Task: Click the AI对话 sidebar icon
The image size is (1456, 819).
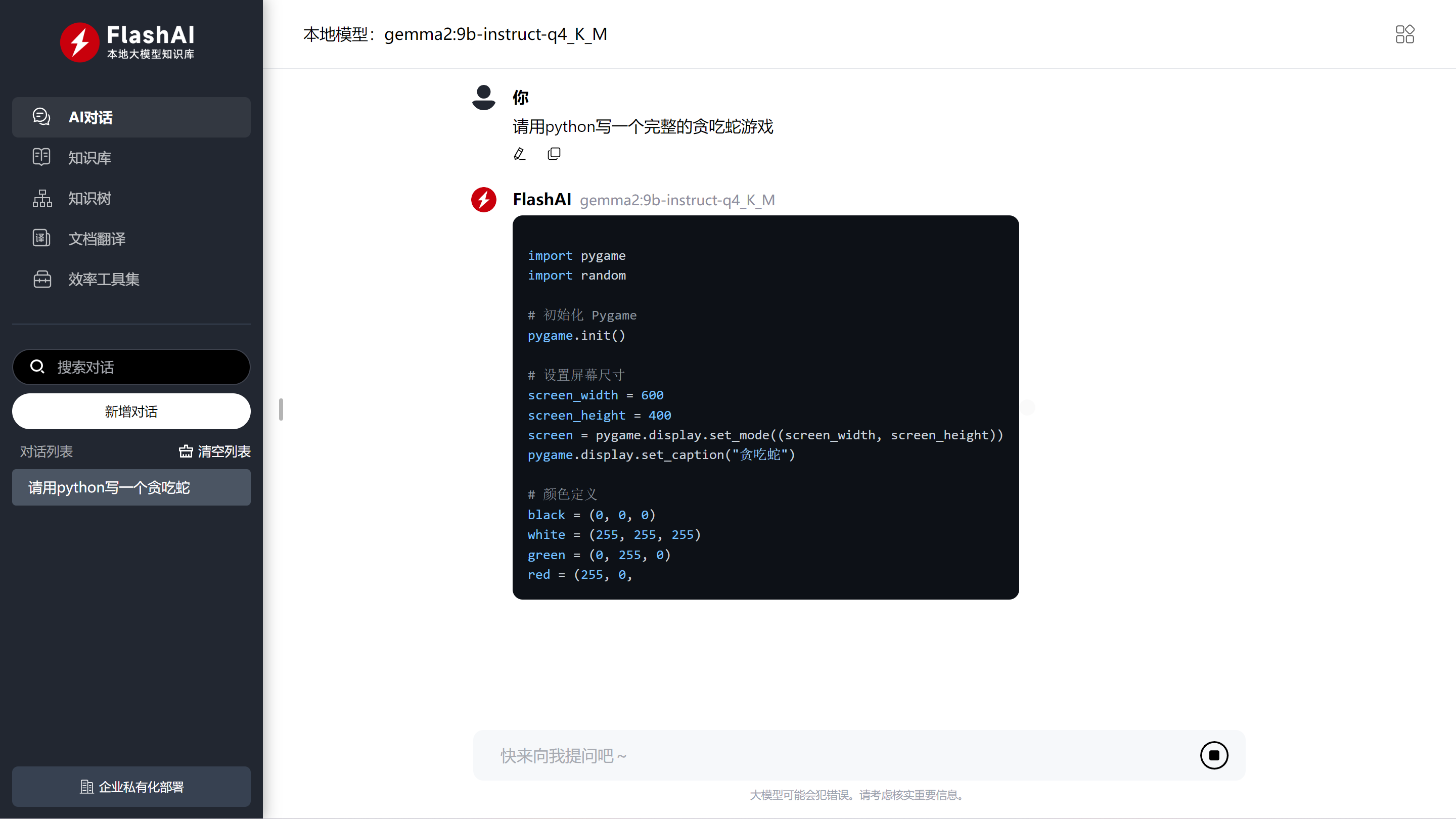Action: pyautogui.click(x=41, y=117)
